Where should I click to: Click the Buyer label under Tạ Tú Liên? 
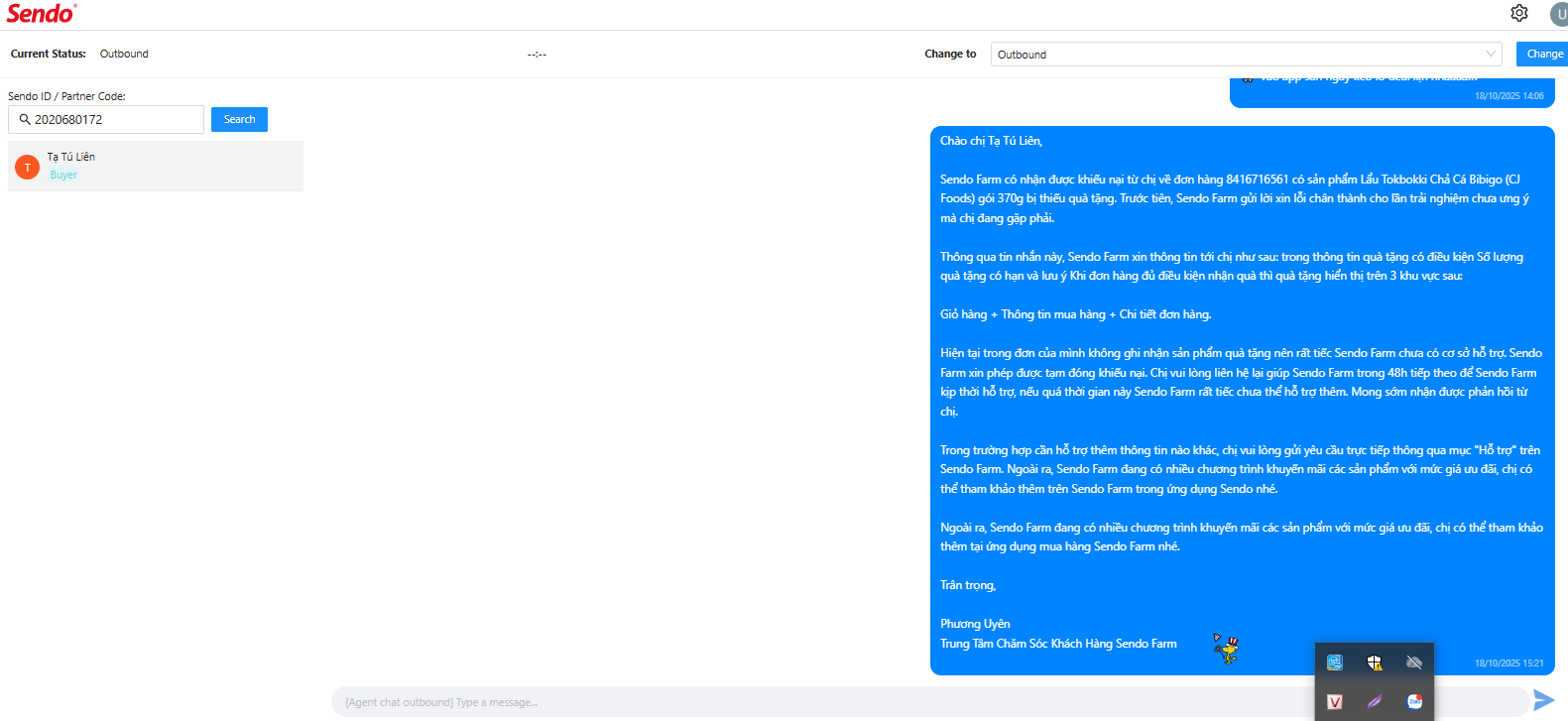[x=63, y=175]
